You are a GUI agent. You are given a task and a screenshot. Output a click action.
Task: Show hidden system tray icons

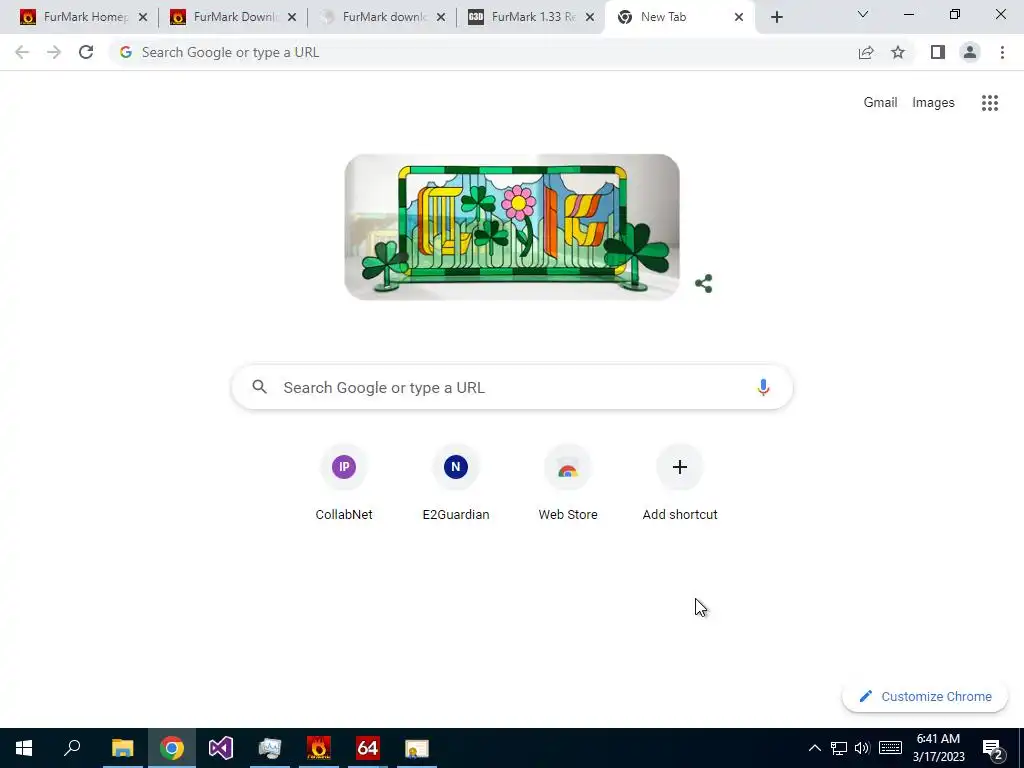(814, 748)
